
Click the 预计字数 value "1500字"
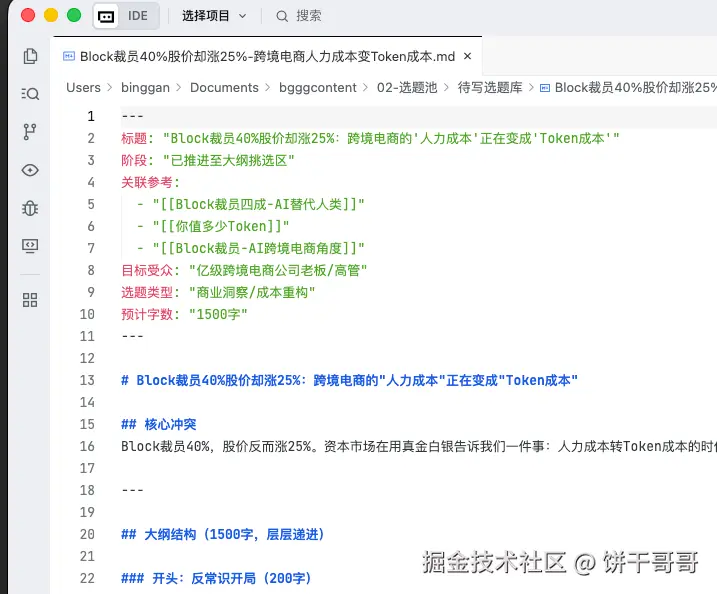pos(218,314)
